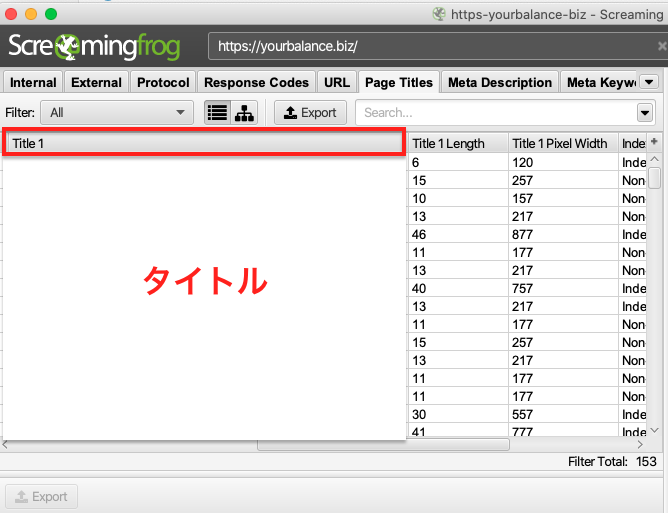Click the top Export button
Screen dimensions: 668x513
pos(310,112)
